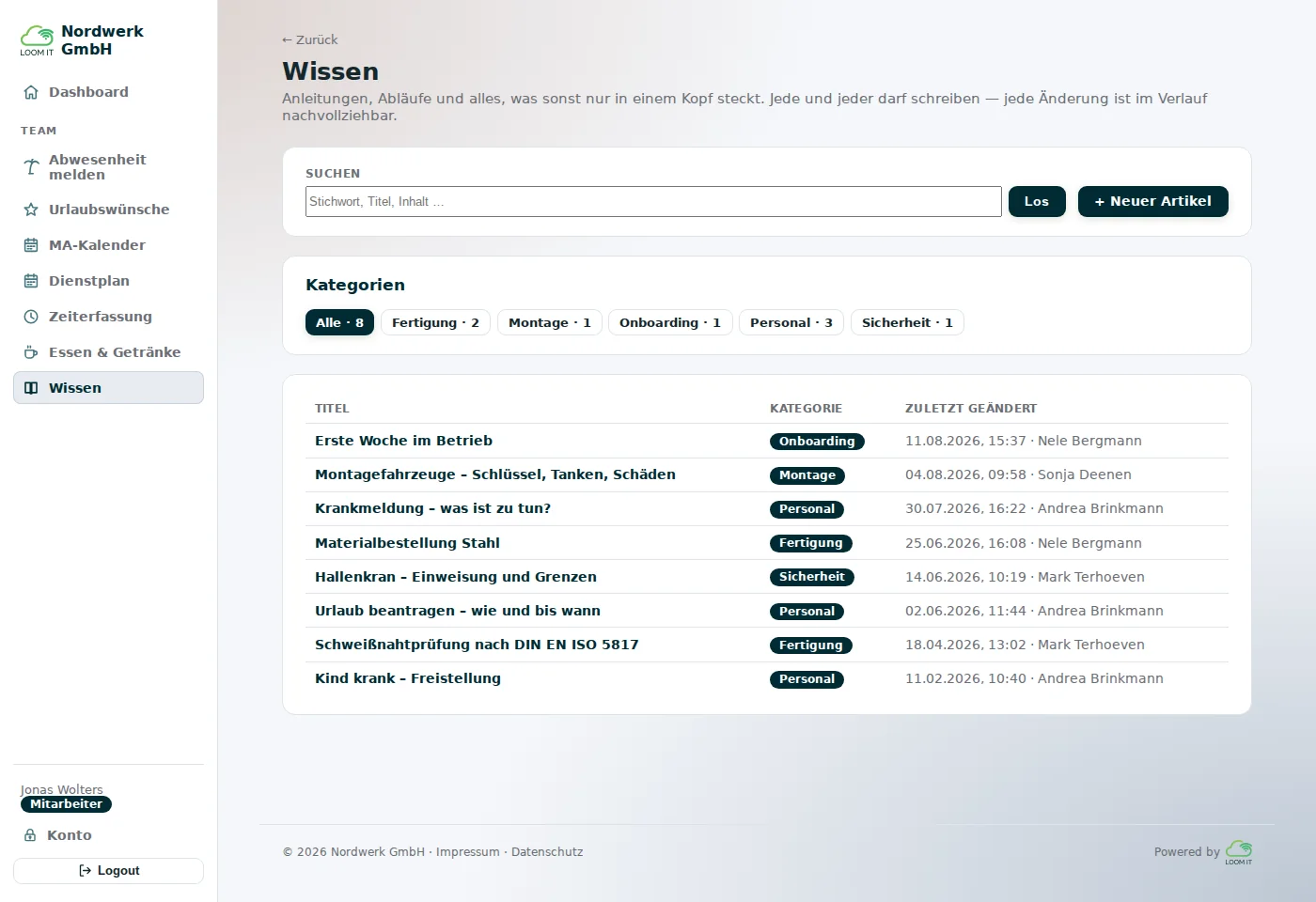Click date 04.08.2026, 09:58 · Sonja Deenen
Viewport: 1316px width, 902px height.
pyautogui.click(x=1018, y=474)
